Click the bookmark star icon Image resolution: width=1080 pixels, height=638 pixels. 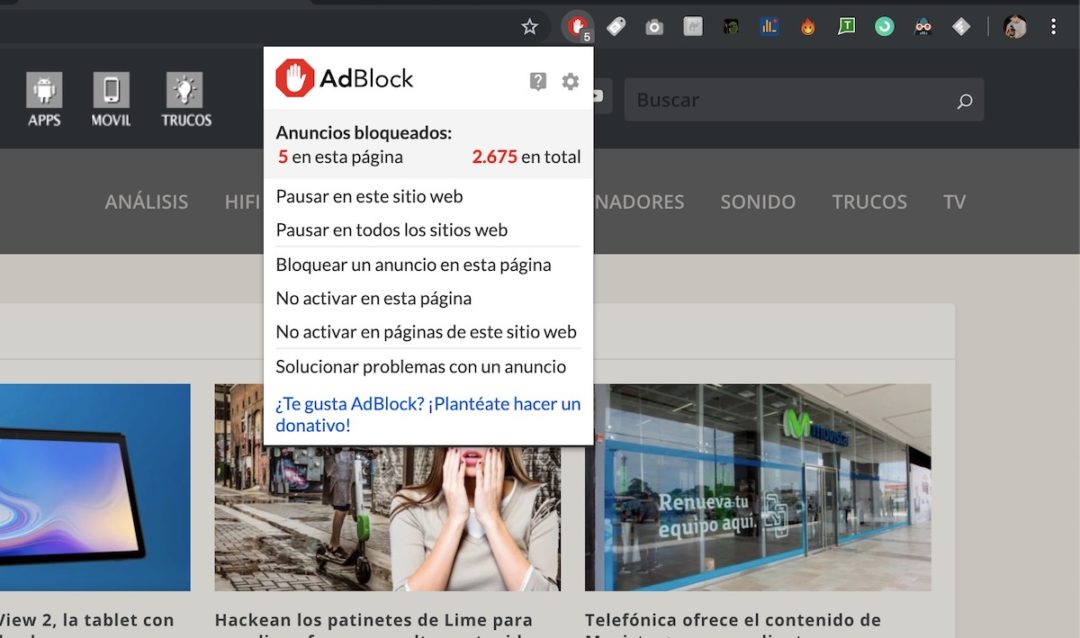pos(529,27)
